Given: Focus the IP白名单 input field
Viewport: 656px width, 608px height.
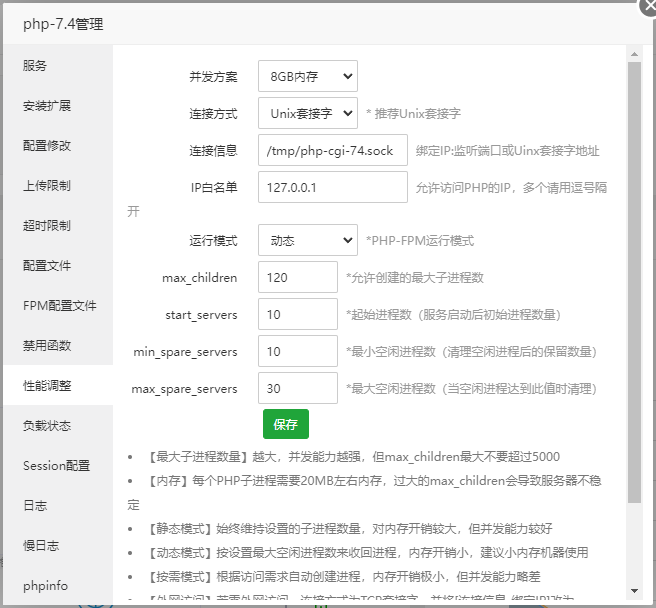Looking at the screenshot, I should coord(332,187).
